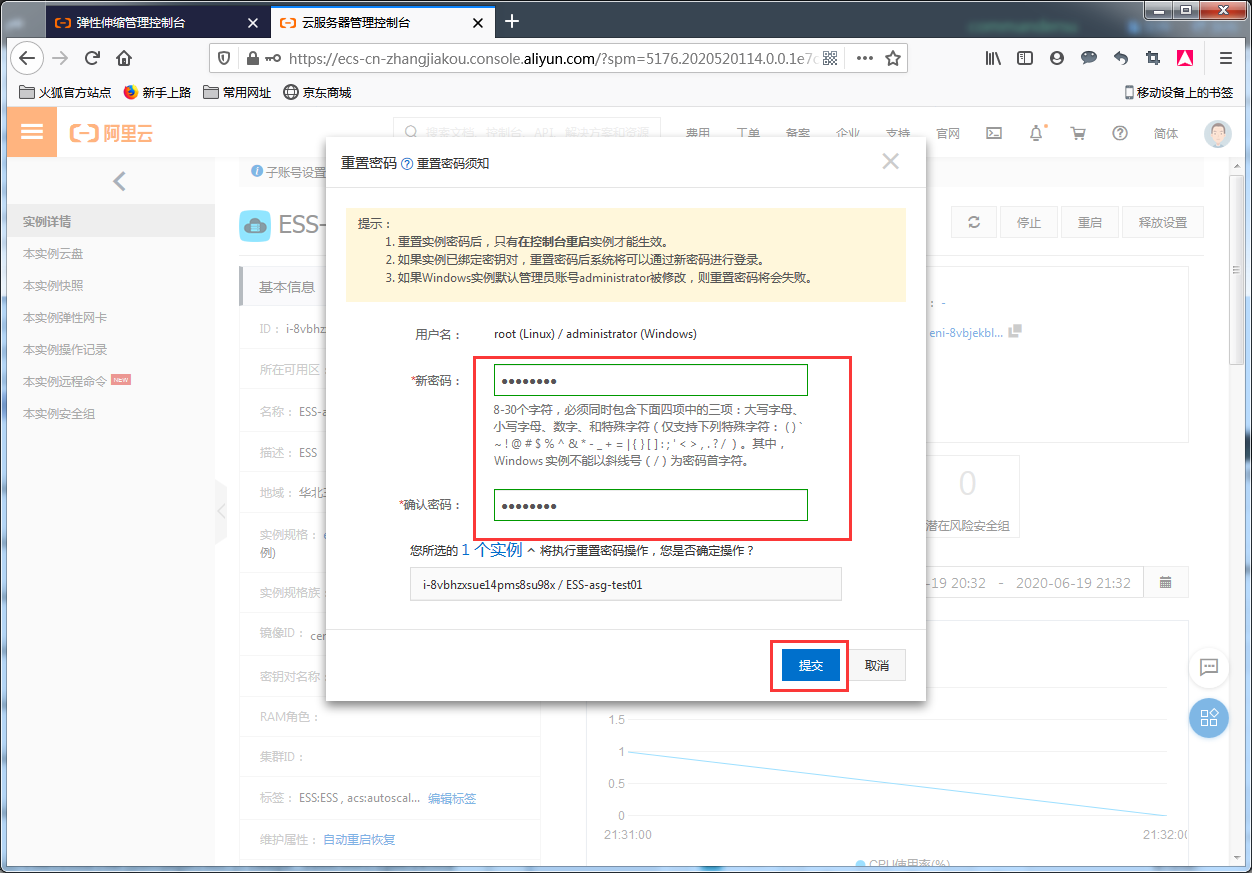
Task: Open the notifications bell icon
Action: pyautogui.click(x=1036, y=133)
